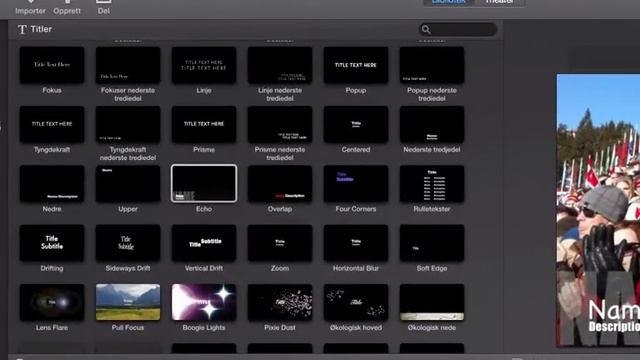The image size is (640, 360).
Task: Click the highlighted Echo title thumbnail
Action: (204, 184)
